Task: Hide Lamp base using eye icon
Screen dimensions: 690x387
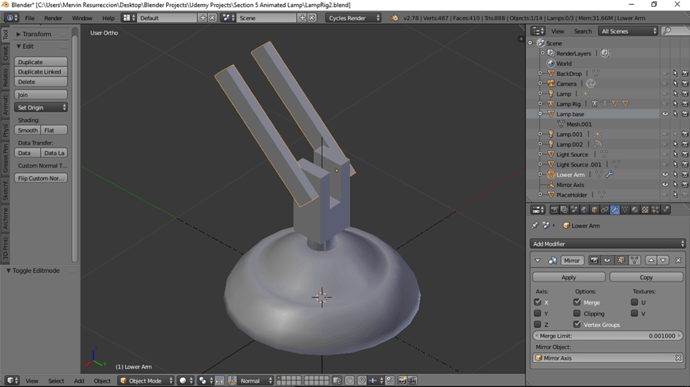Action: pyautogui.click(x=665, y=114)
